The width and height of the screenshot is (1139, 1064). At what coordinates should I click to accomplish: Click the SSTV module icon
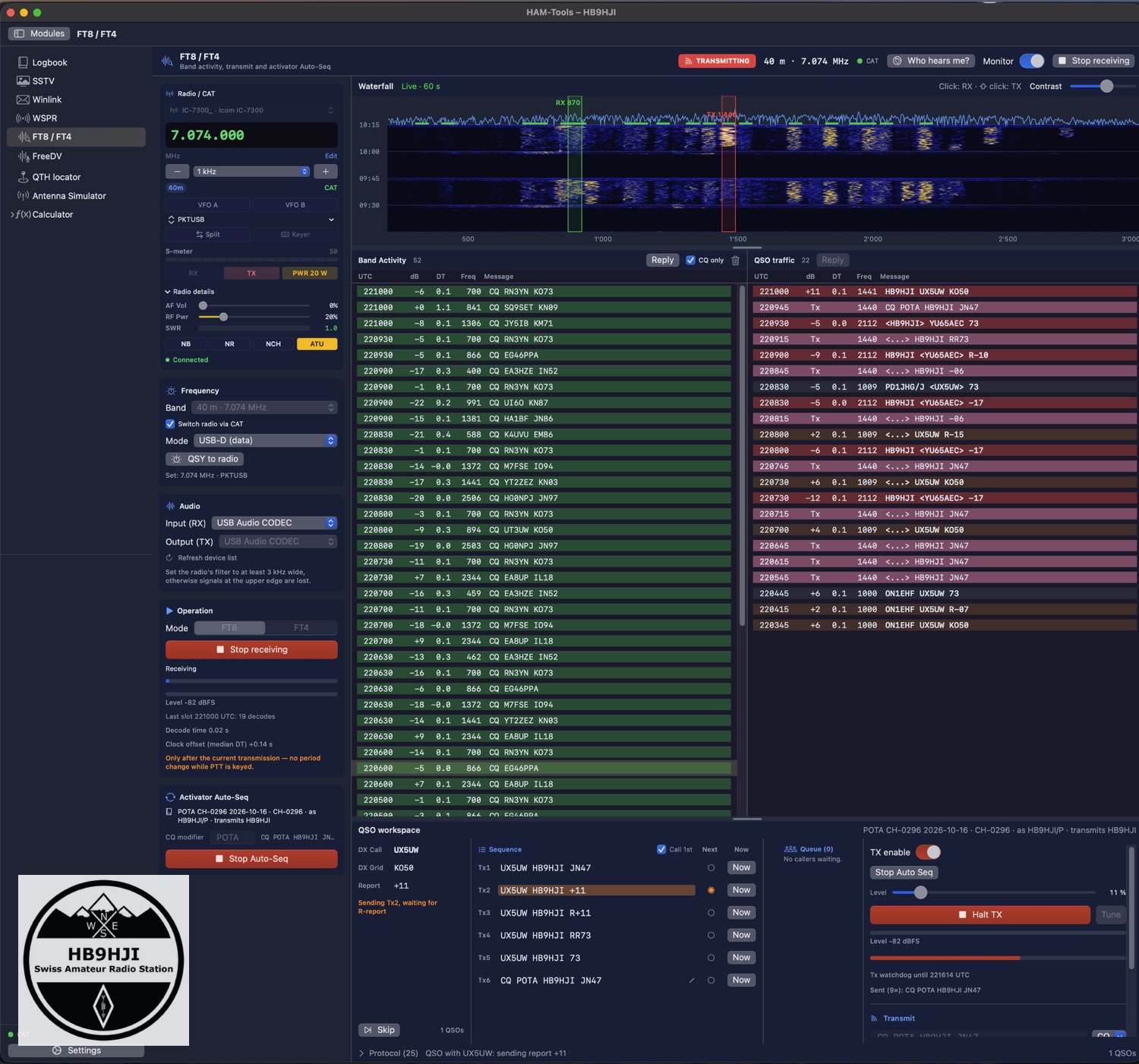23,81
